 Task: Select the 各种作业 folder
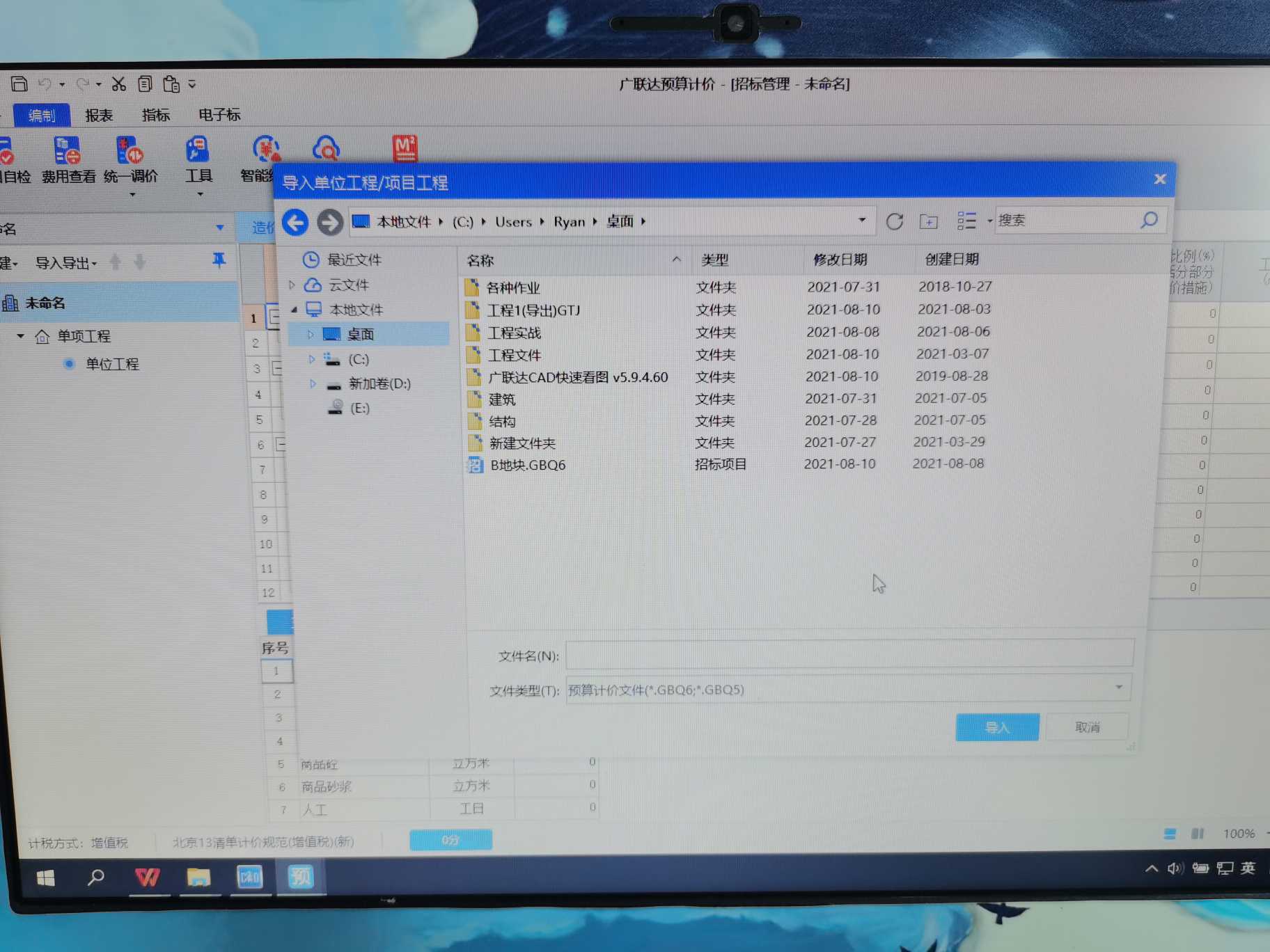point(513,287)
